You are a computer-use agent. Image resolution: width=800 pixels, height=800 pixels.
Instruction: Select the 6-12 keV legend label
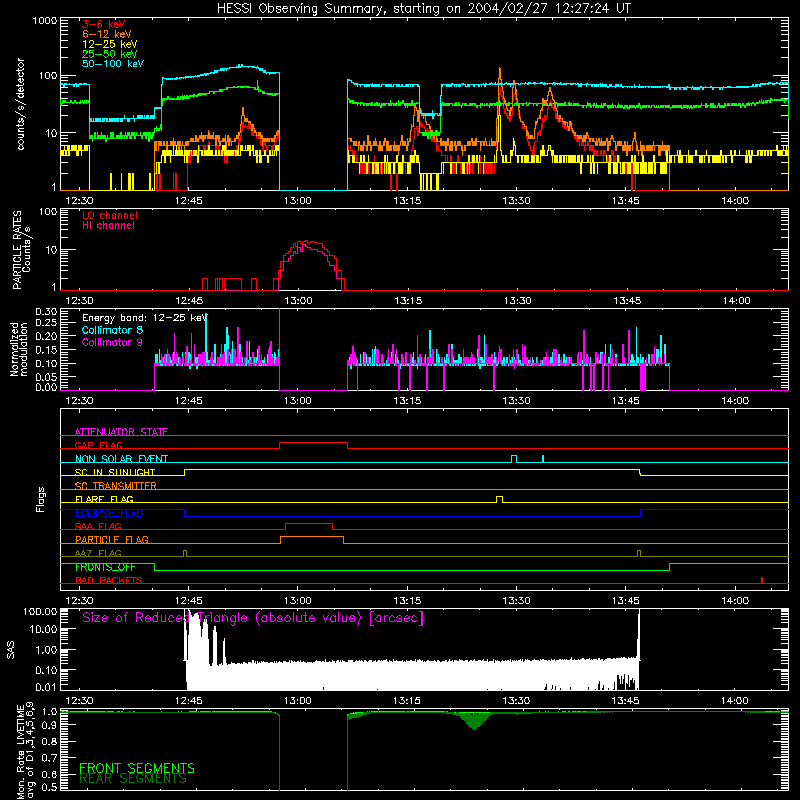107,34
